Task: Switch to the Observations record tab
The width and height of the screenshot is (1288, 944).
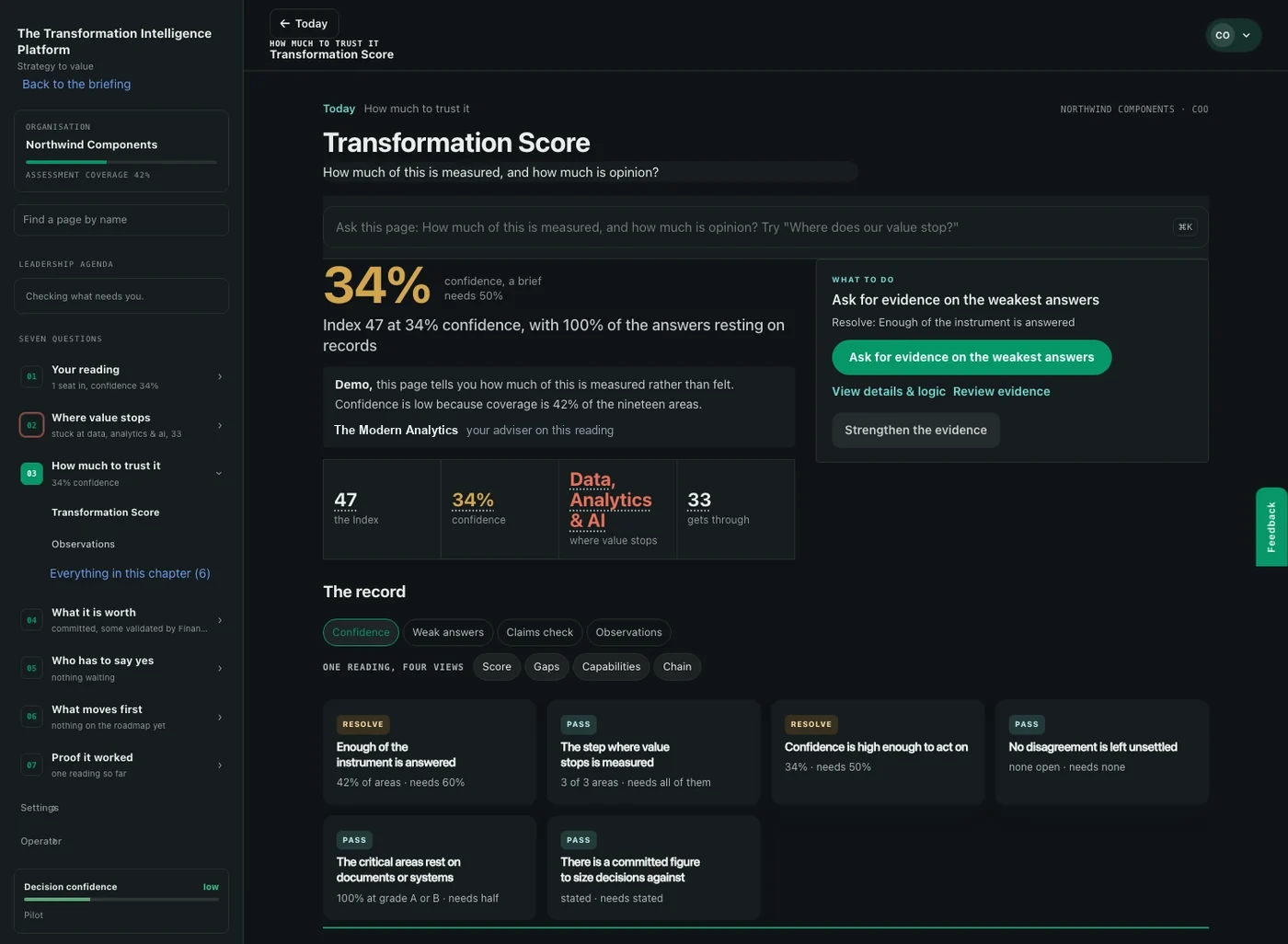Action: [628, 632]
